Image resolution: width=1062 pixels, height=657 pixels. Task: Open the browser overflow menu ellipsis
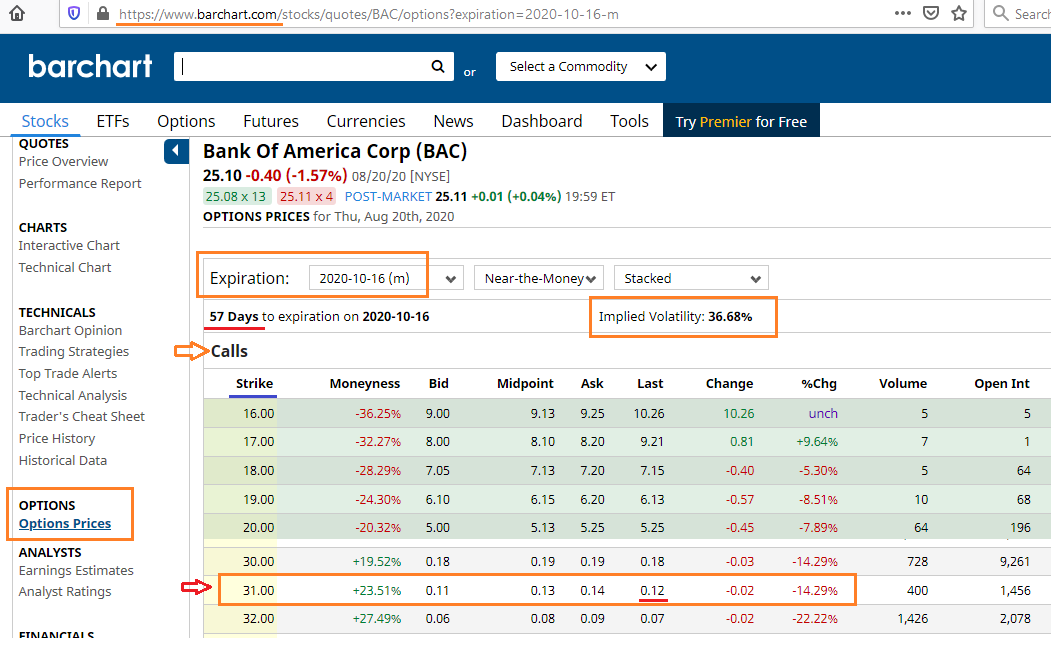pos(902,13)
